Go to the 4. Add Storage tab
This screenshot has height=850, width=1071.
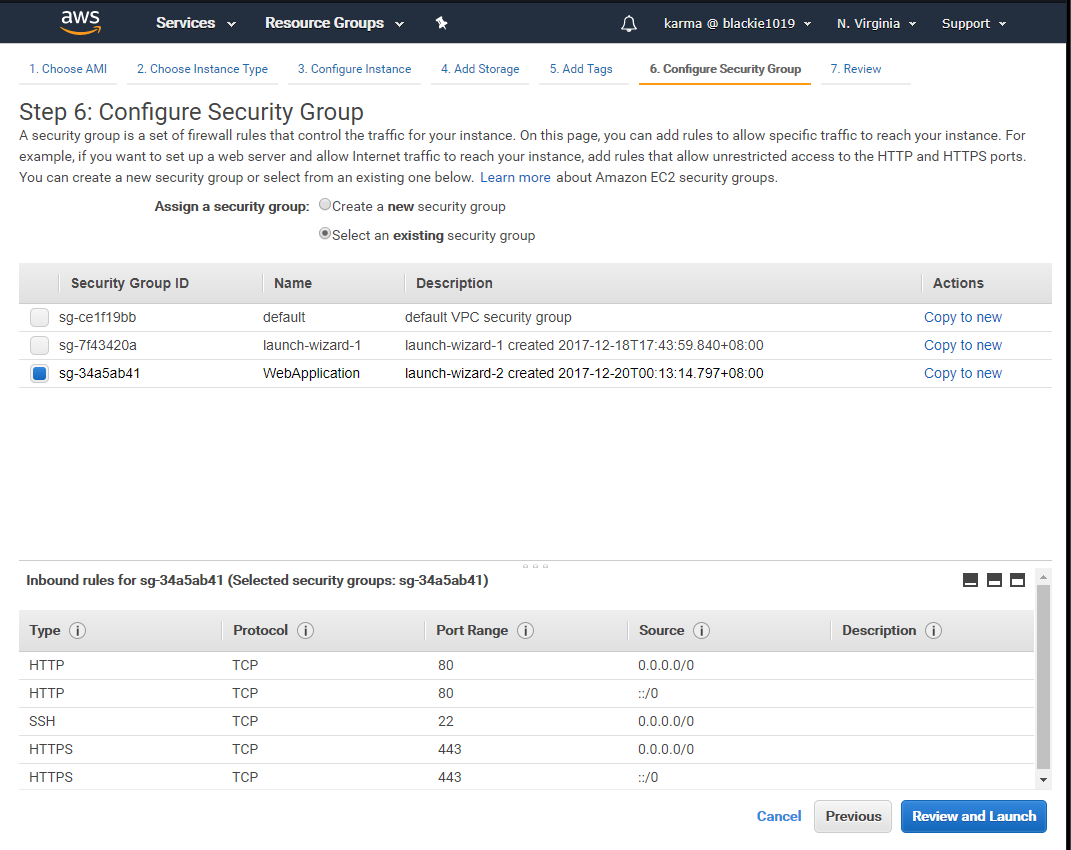480,69
